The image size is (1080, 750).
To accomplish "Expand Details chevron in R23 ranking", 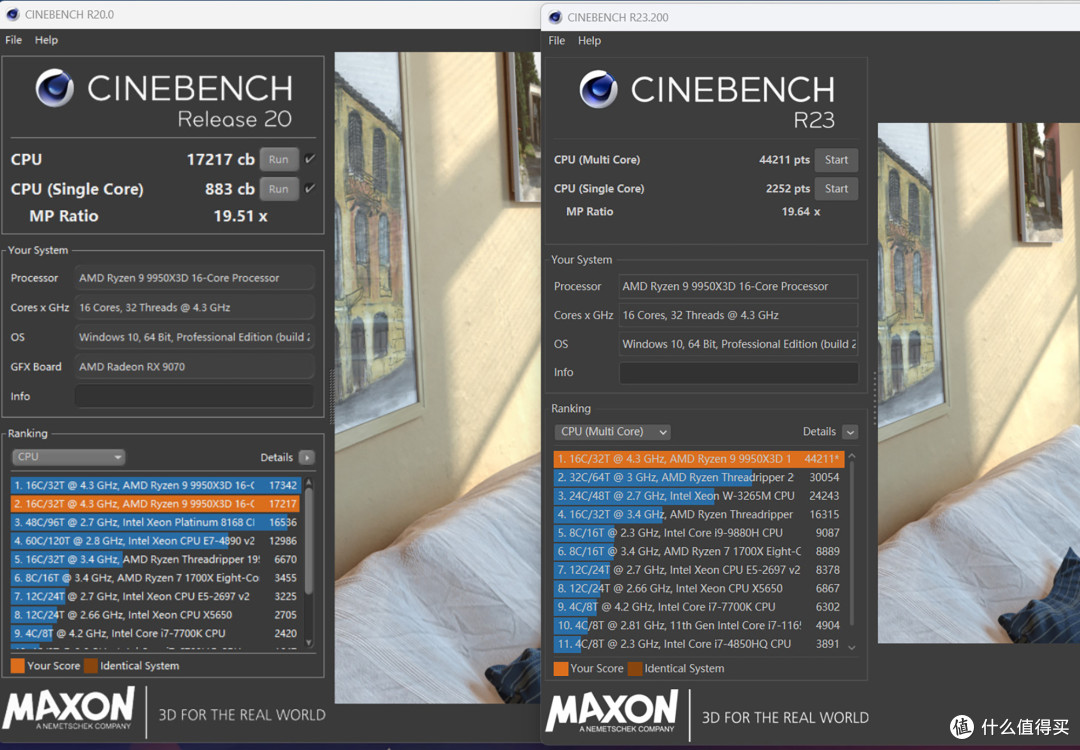I will pyautogui.click(x=851, y=433).
